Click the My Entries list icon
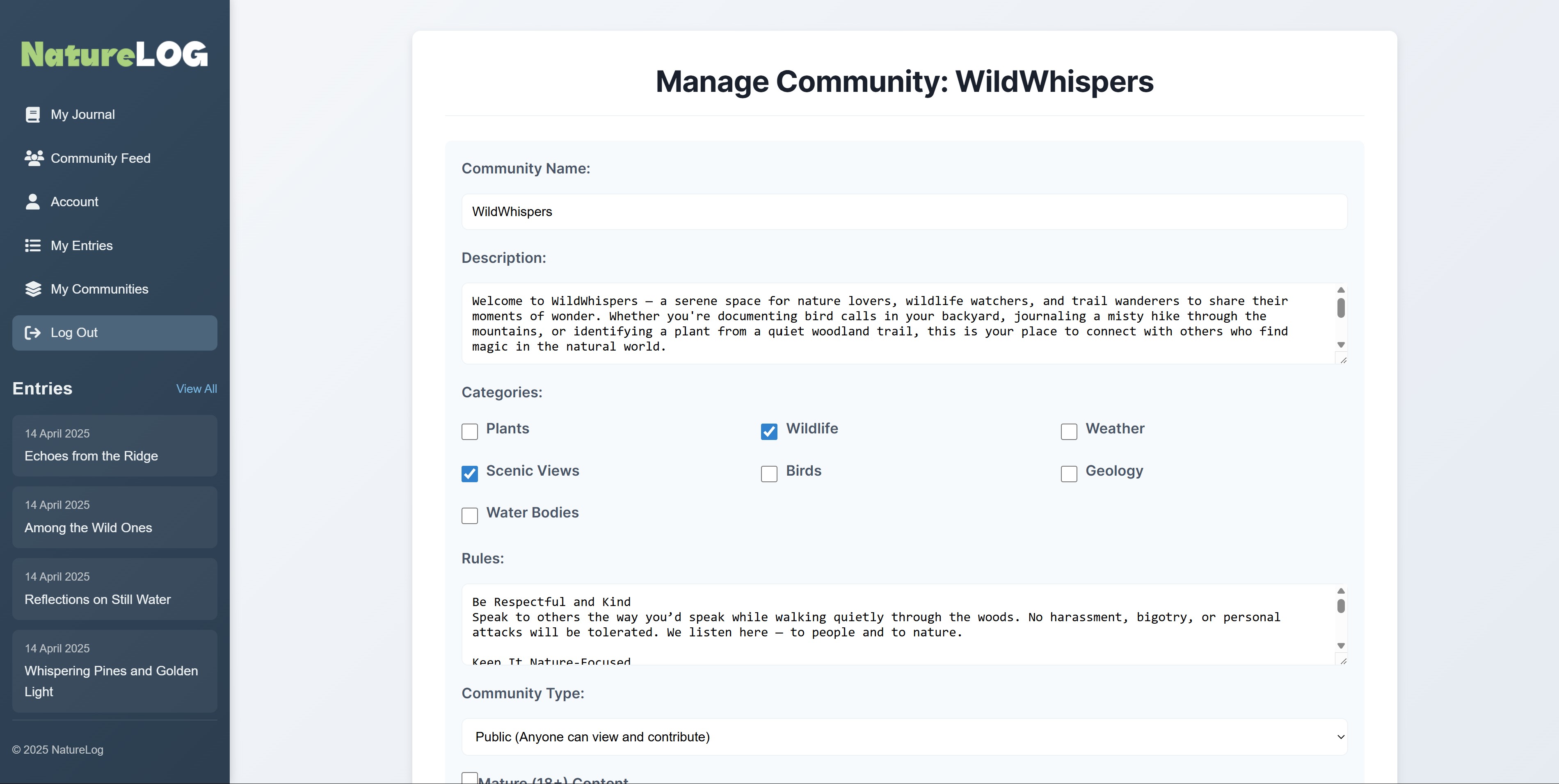The width and height of the screenshot is (1559, 784). (x=33, y=246)
